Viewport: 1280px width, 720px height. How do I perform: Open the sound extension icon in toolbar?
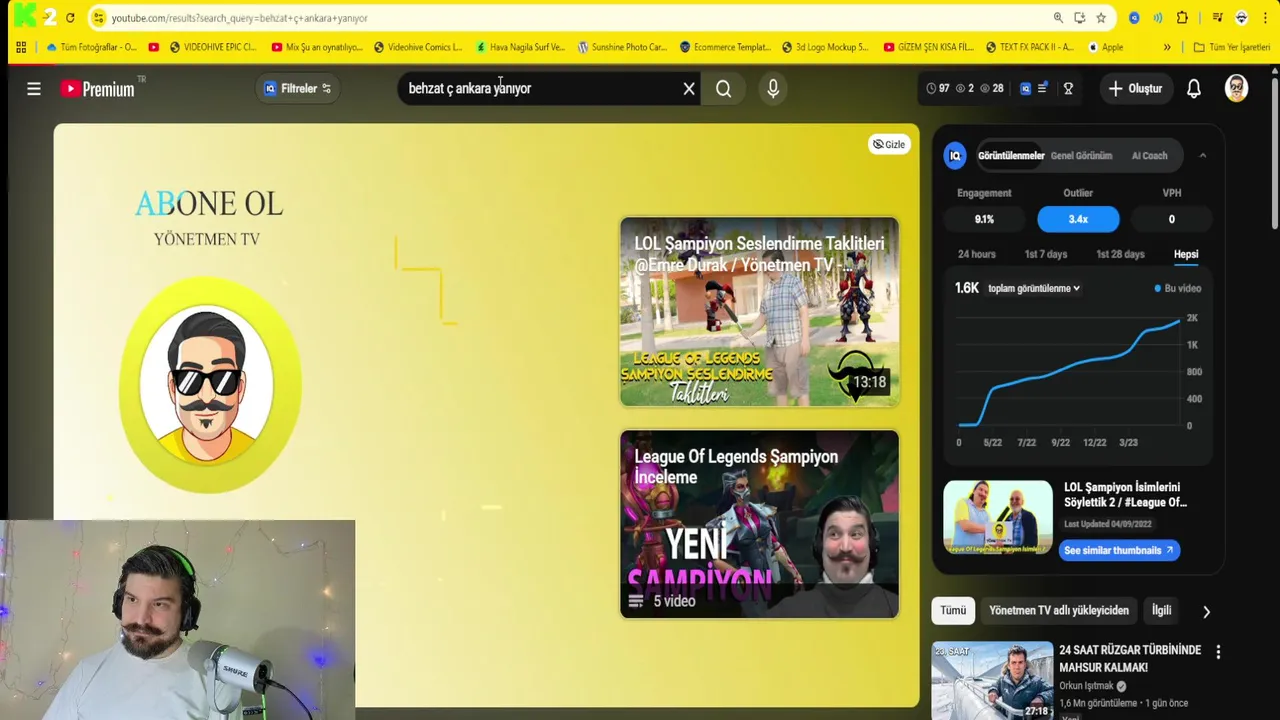1158,18
